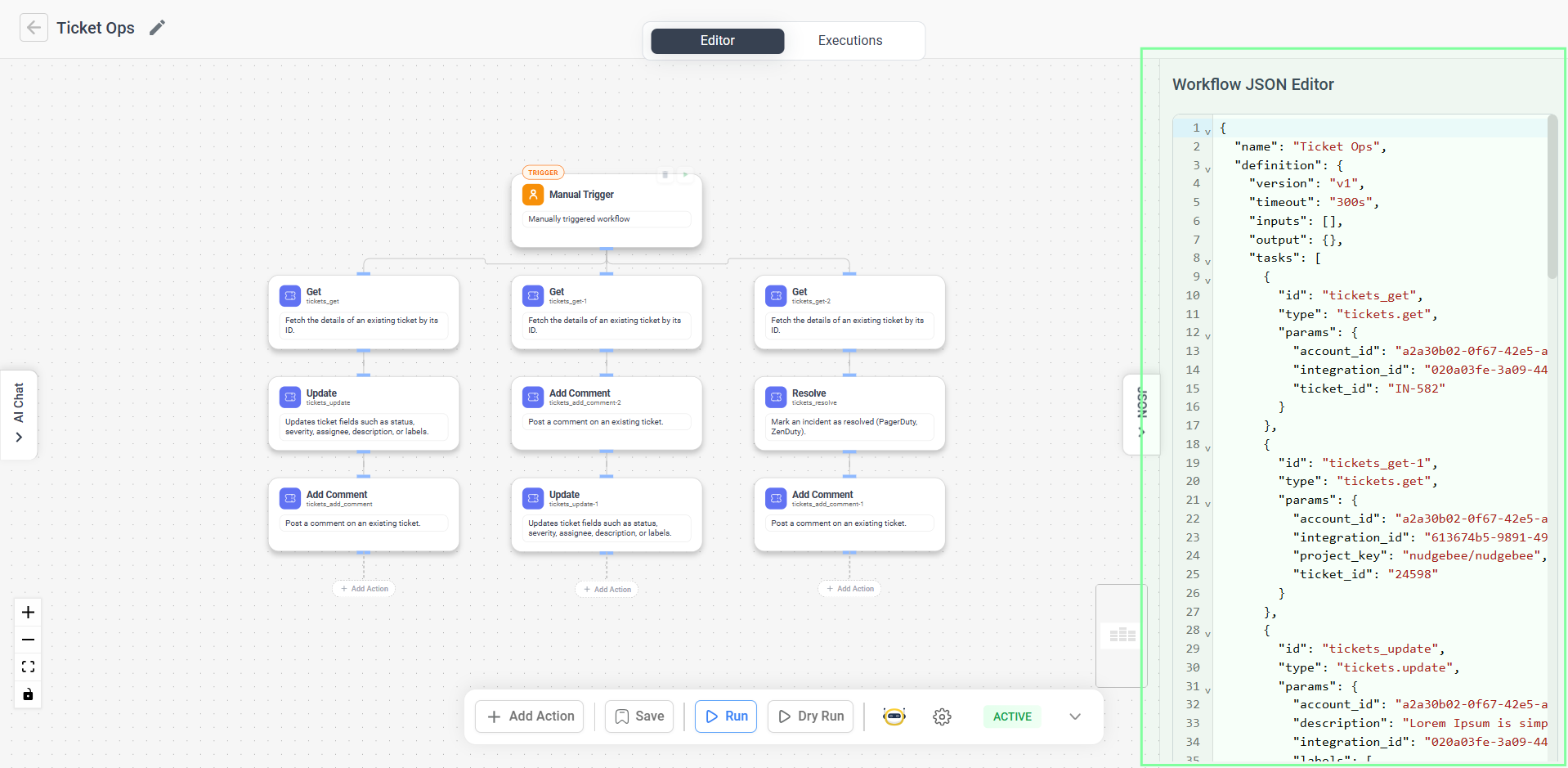
Task: Expand the AI Chat side panel
Action: pyautogui.click(x=18, y=415)
